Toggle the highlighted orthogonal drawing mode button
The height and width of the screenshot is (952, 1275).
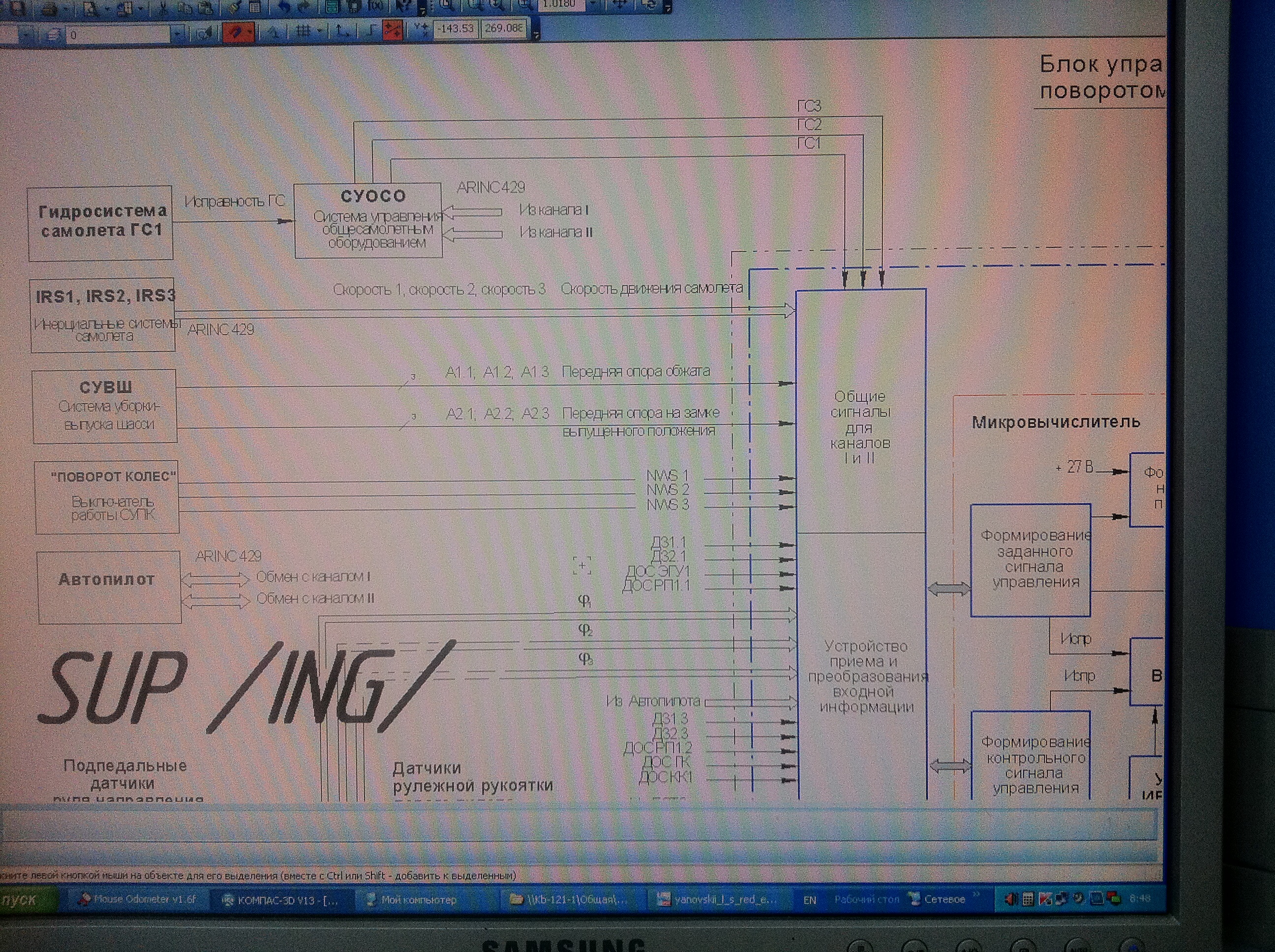click(393, 30)
